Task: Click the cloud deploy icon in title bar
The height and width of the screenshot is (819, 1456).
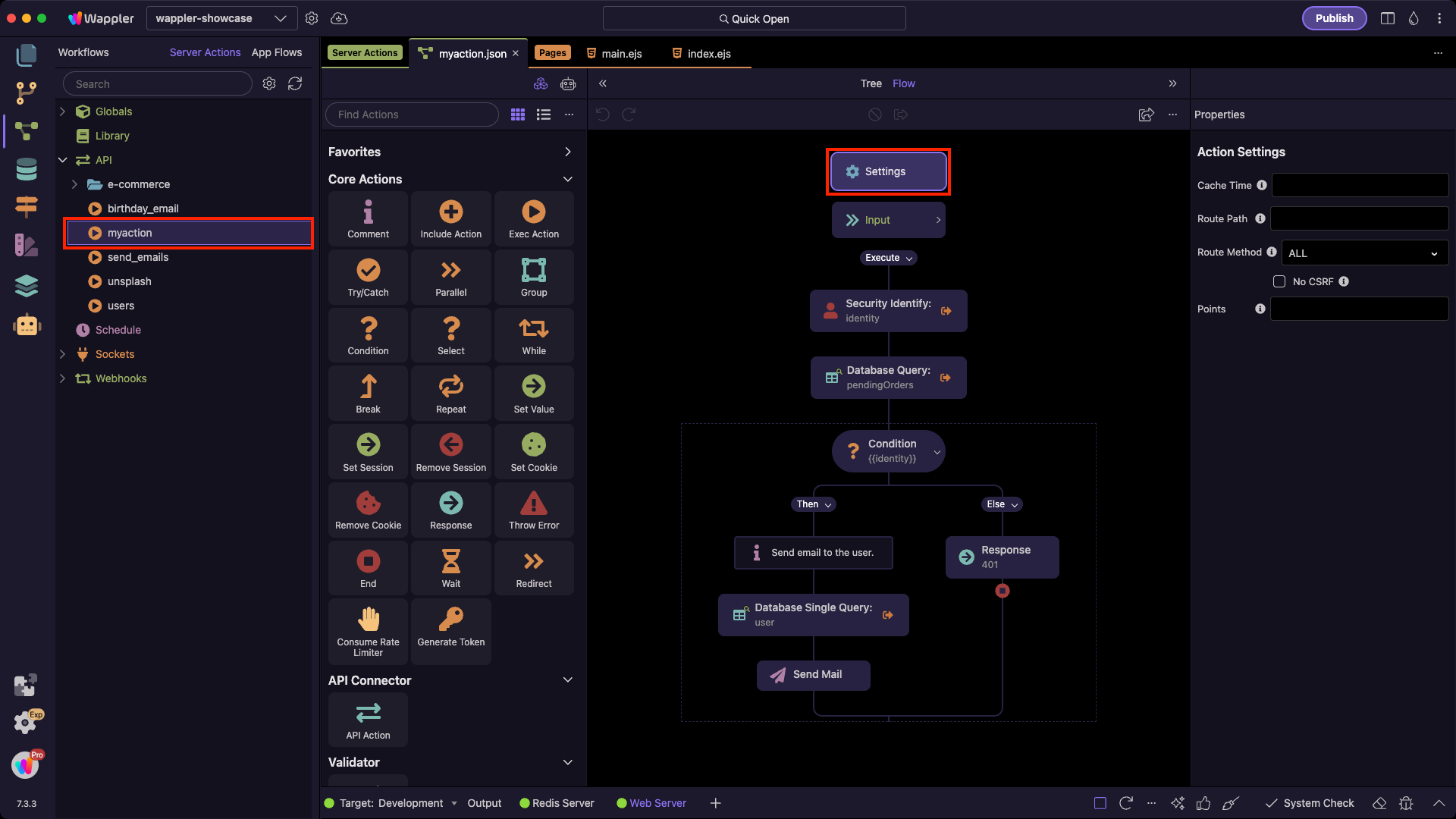Action: 339,18
